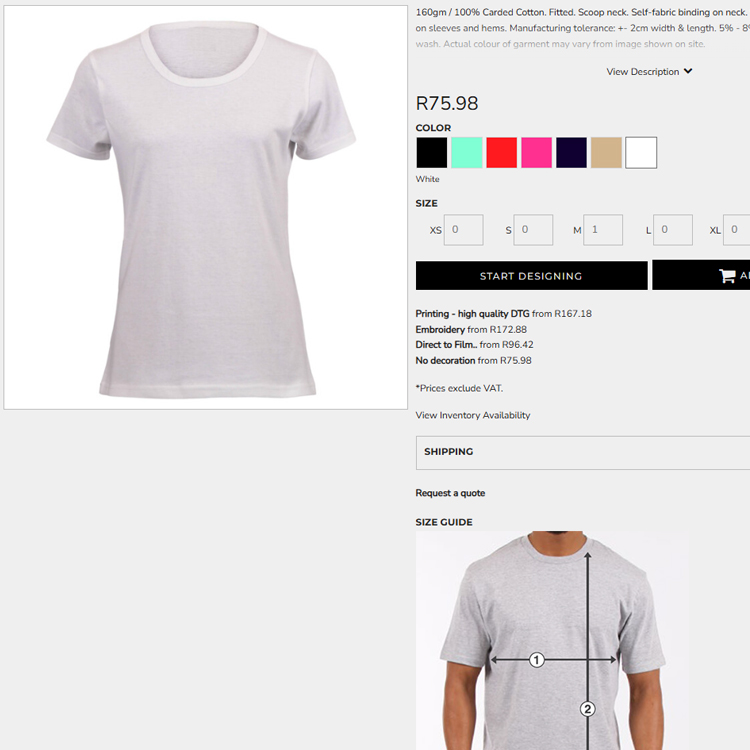
Task: Click the START DESIGNING button
Action: (x=531, y=276)
